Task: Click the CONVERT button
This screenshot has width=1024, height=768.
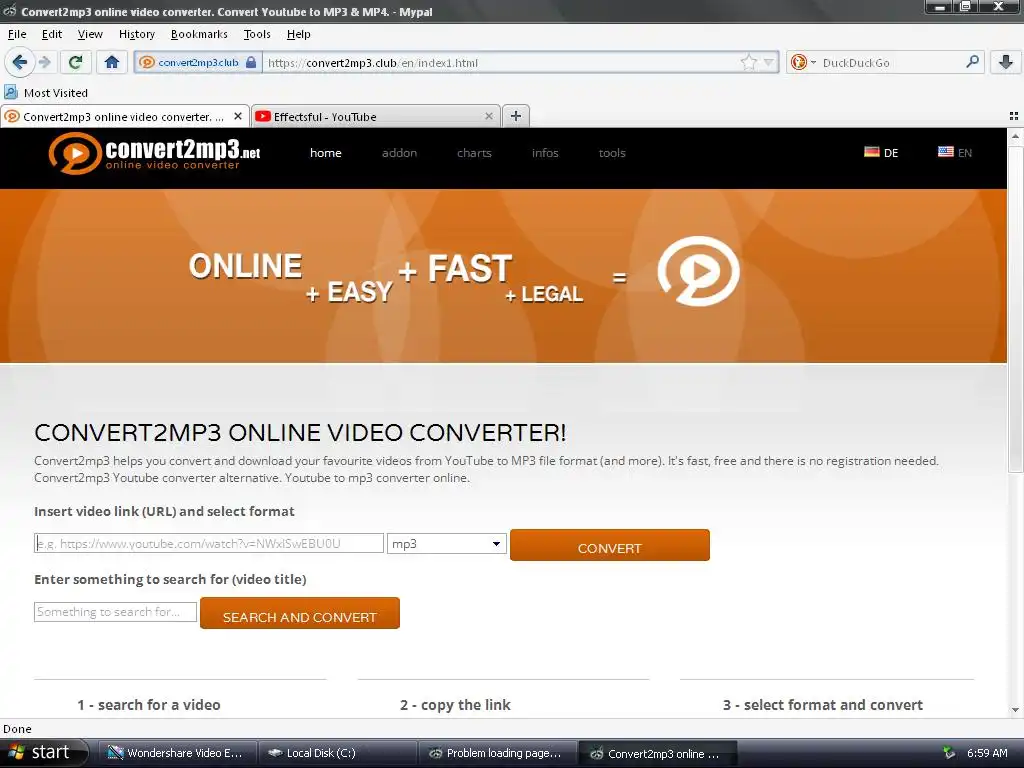Action: click(x=609, y=545)
